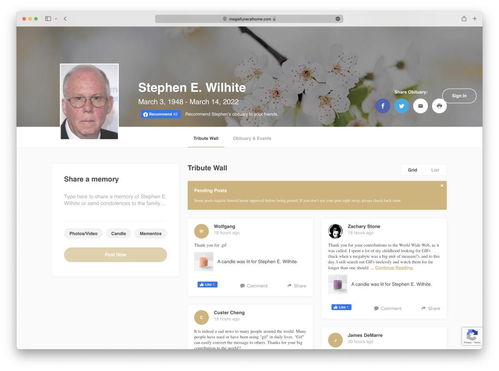Open Safari sidebar toggle icon
Screen dimensions: 499x371
(x=48, y=19)
